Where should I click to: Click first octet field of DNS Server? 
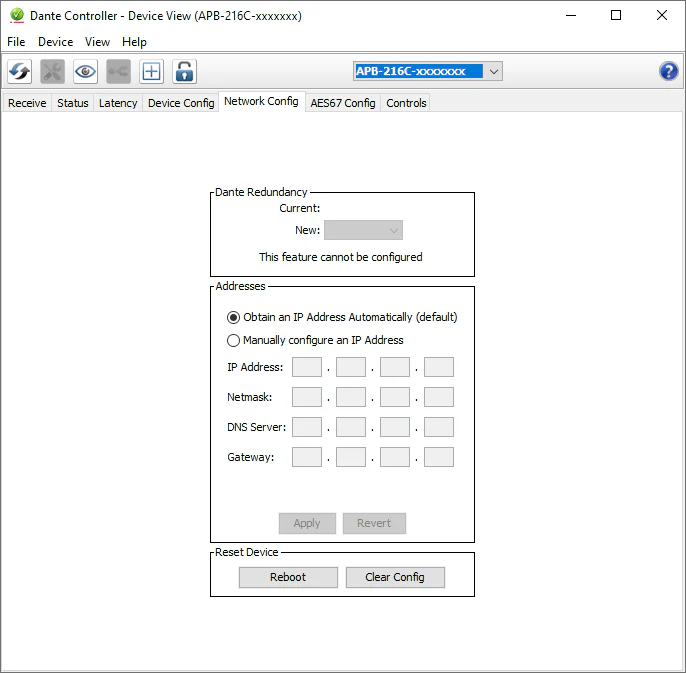[307, 427]
